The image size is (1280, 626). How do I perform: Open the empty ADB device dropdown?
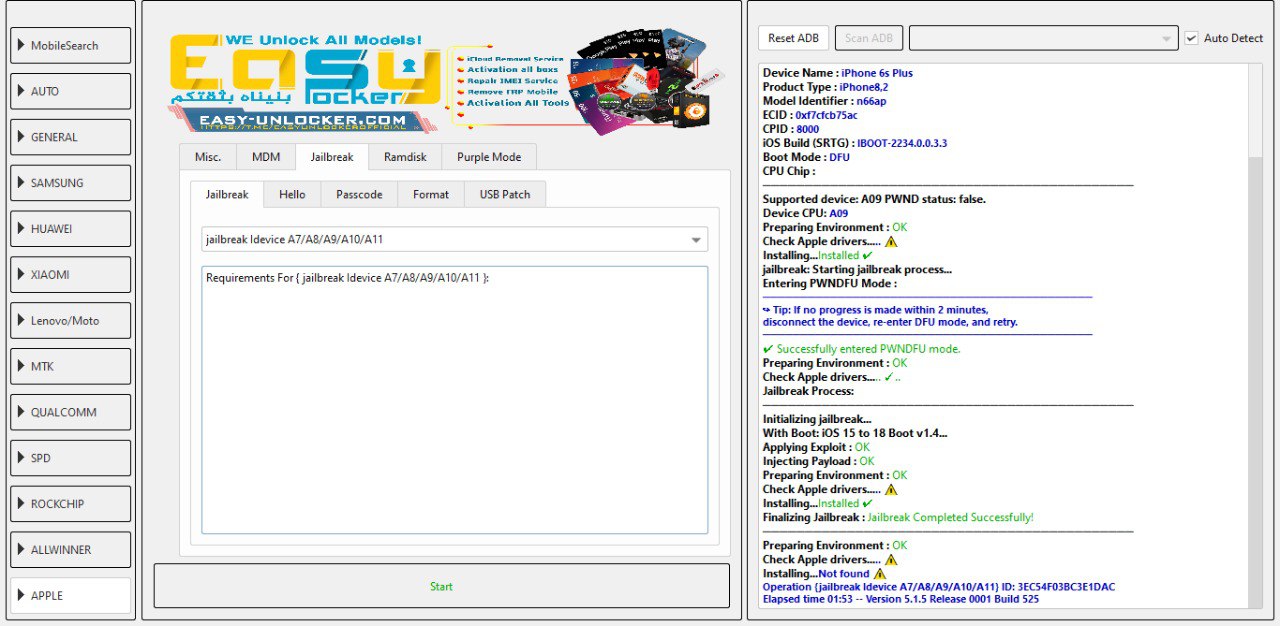pos(1043,38)
